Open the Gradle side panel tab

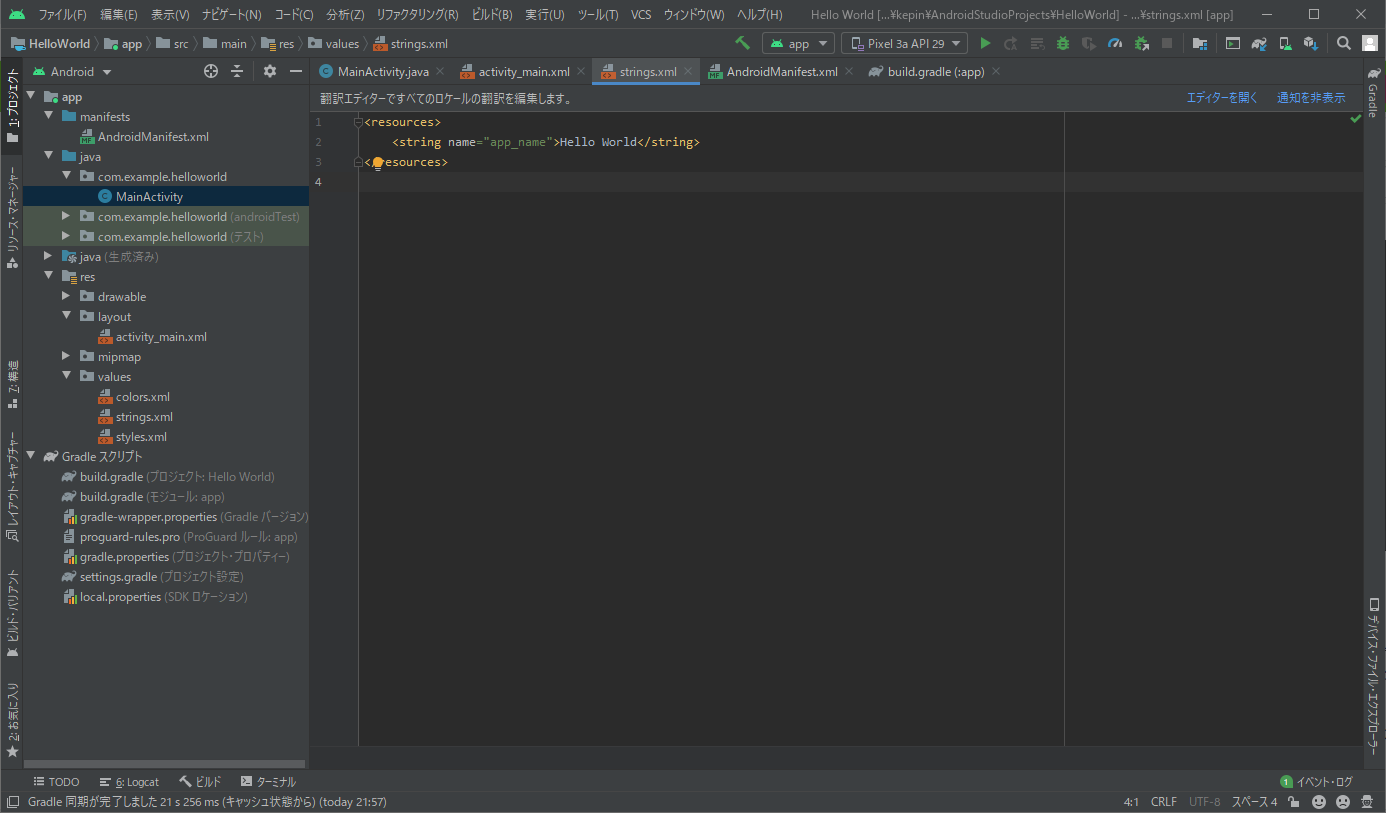(x=1373, y=93)
